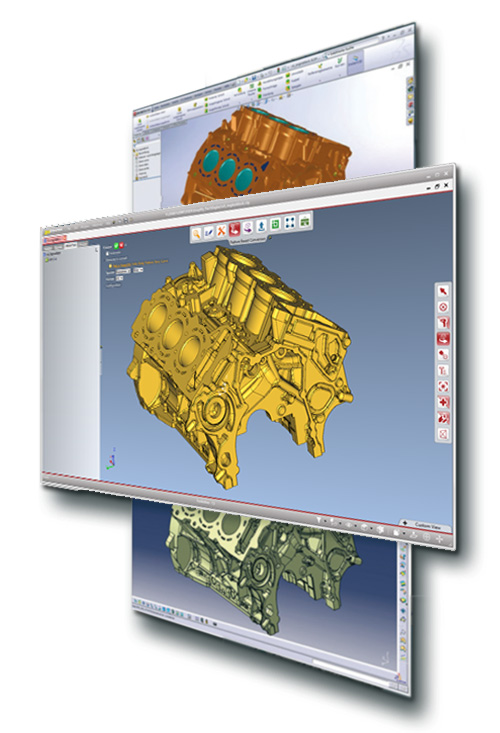
Task: Expand the root tree node in left panel
Action: pyautogui.click(x=46, y=253)
